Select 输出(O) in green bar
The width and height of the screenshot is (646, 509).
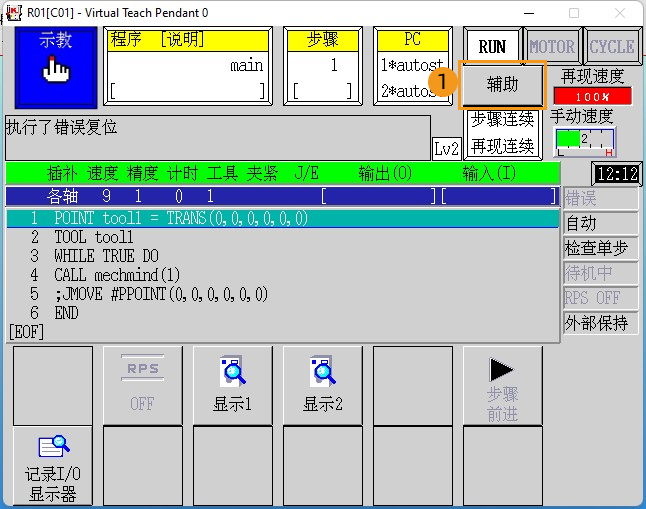coord(385,173)
